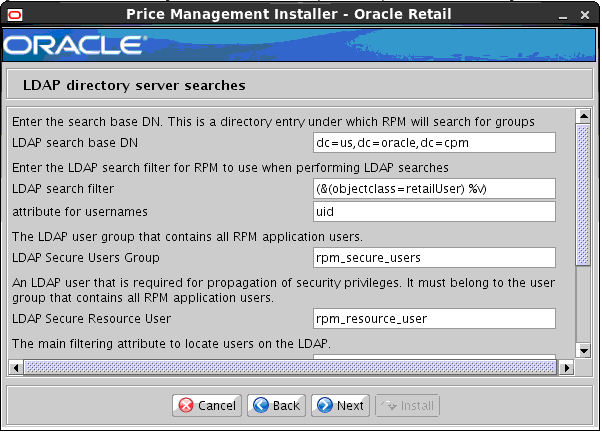Click the "Enter the LDAP search filter for RPM" description
This screenshot has height=433, width=602.
[230, 168]
